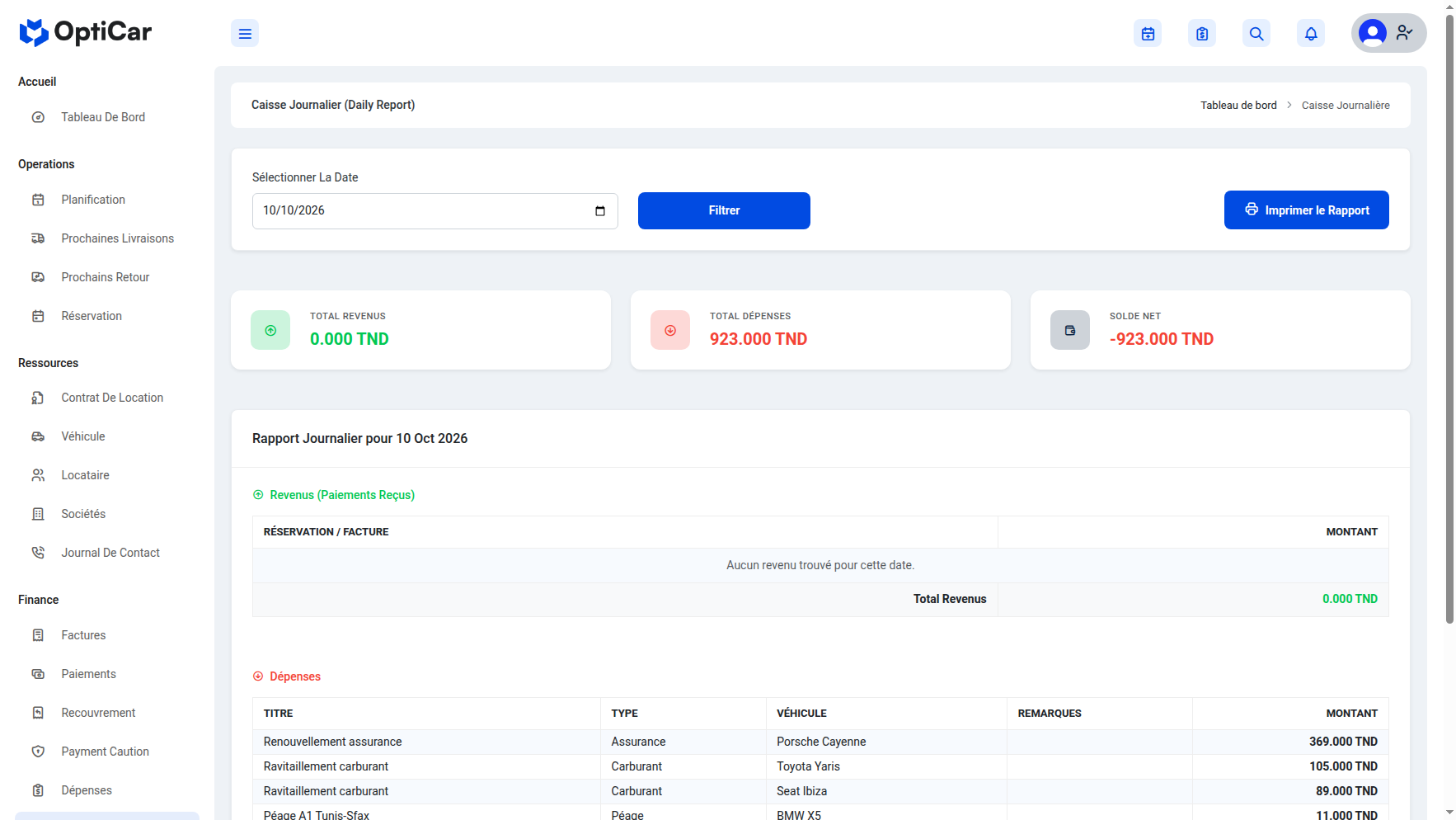The height and width of the screenshot is (820, 1456).
Task: Go to Prochains Retour
Action: (107, 277)
